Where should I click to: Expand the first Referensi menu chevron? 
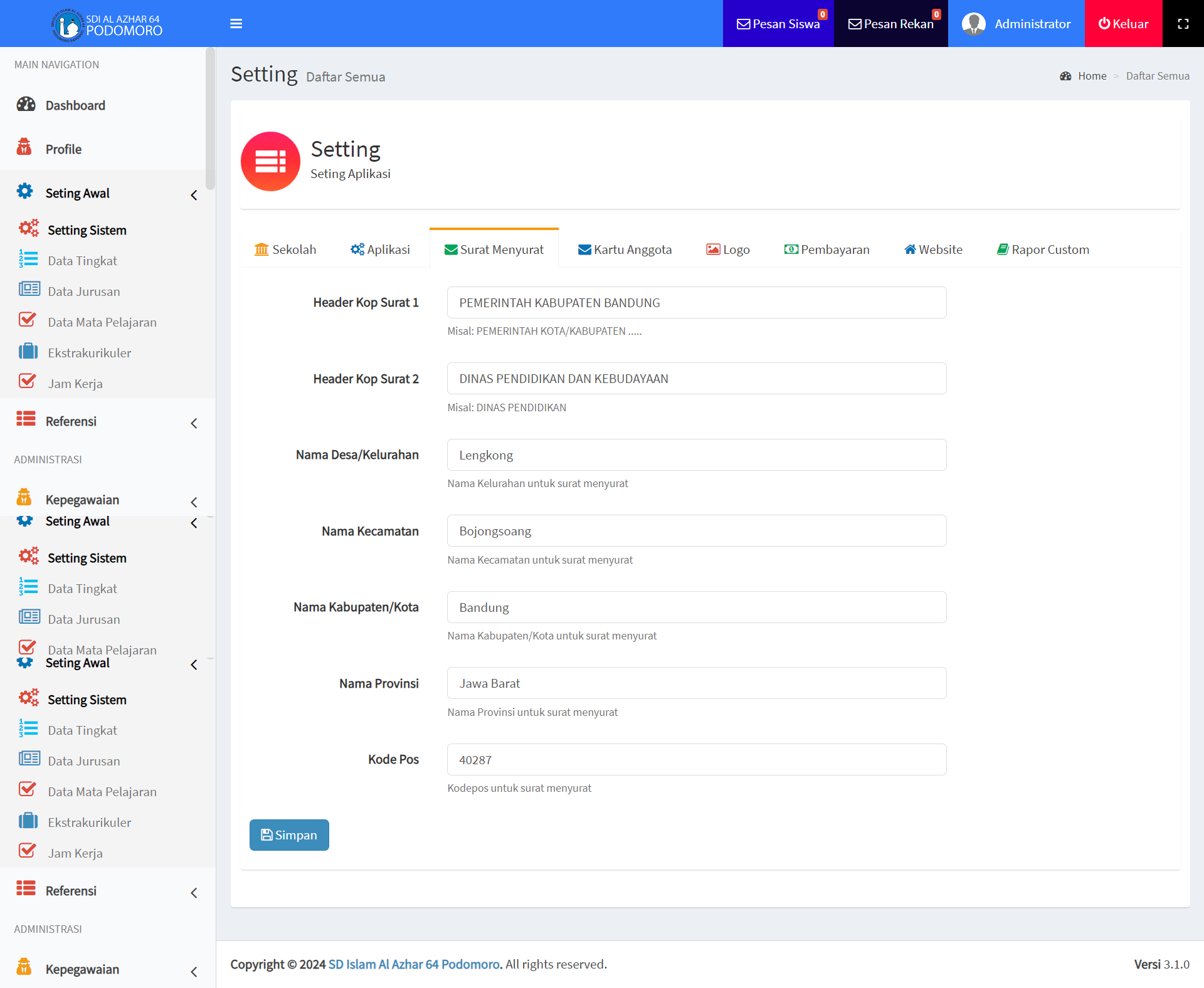194,423
